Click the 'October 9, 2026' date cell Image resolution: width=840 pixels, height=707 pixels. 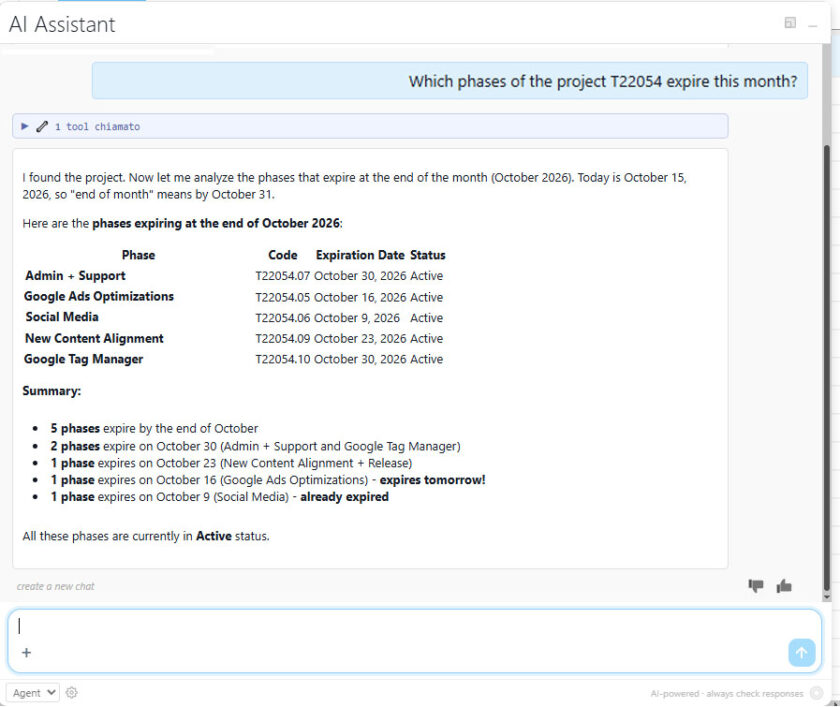[357, 318]
